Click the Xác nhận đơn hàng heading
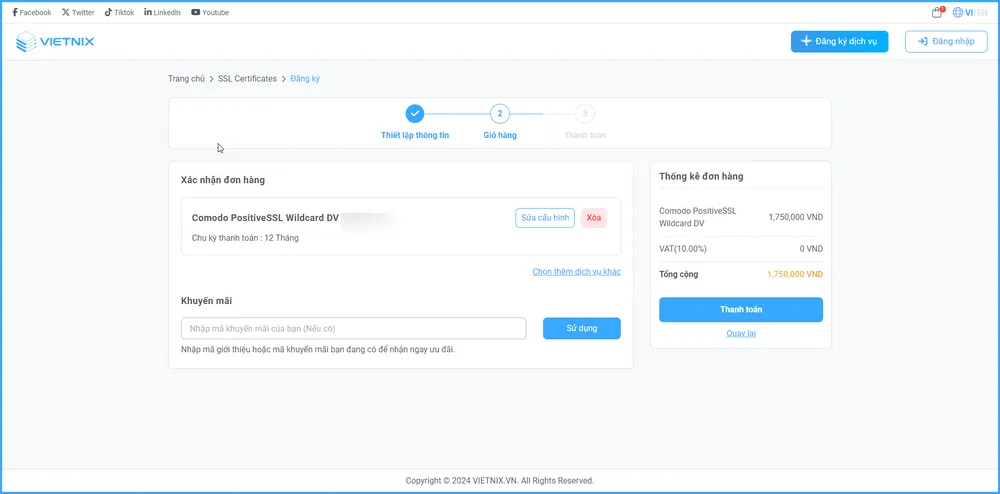The width and height of the screenshot is (1000, 494). pos(223,180)
